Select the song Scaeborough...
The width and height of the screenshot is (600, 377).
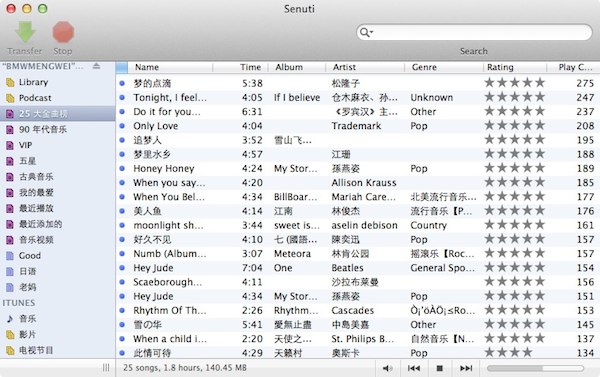pos(168,282)
